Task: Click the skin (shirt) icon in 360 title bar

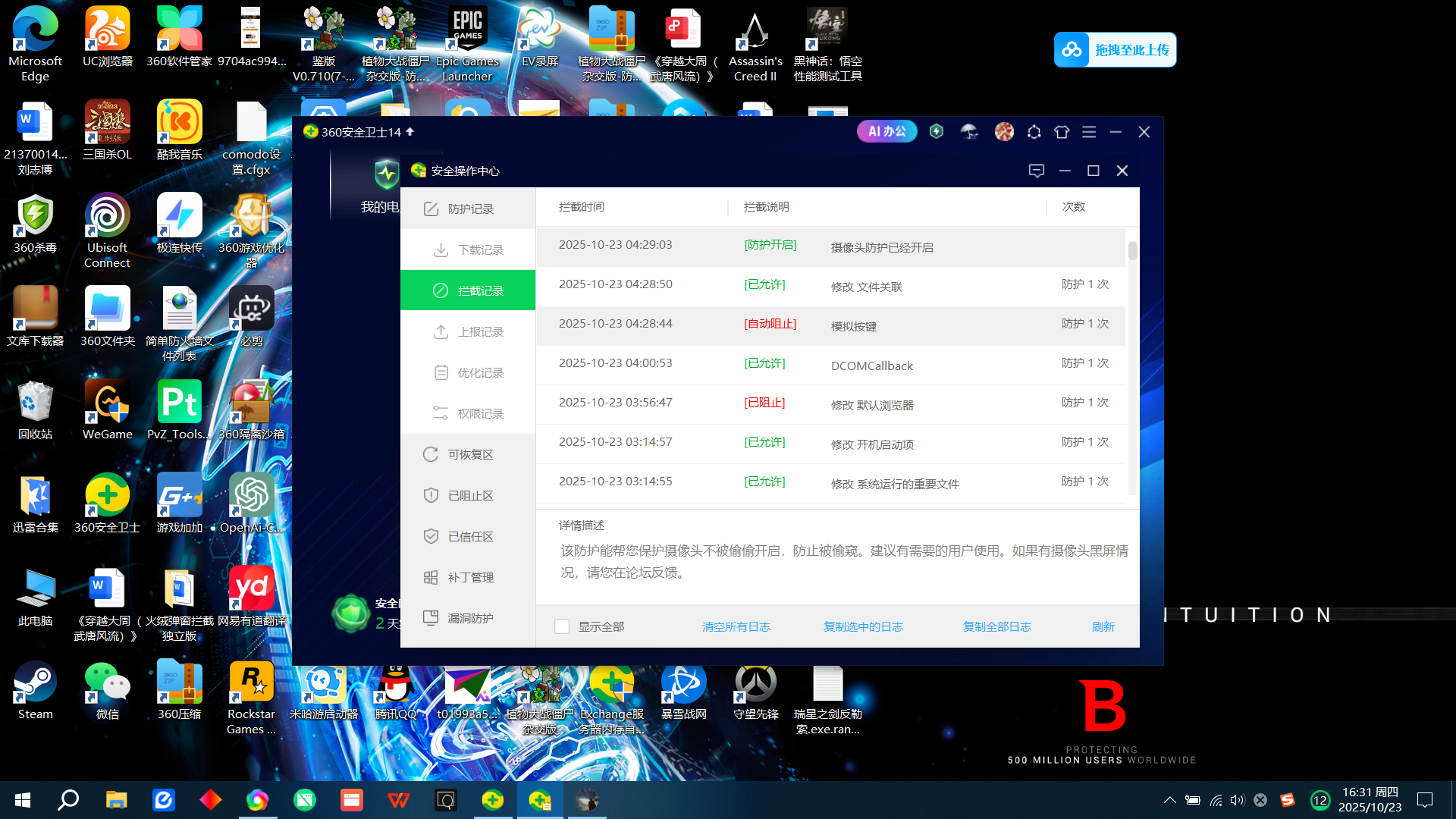Action: pyautogui.click(x=1062, y=132)
